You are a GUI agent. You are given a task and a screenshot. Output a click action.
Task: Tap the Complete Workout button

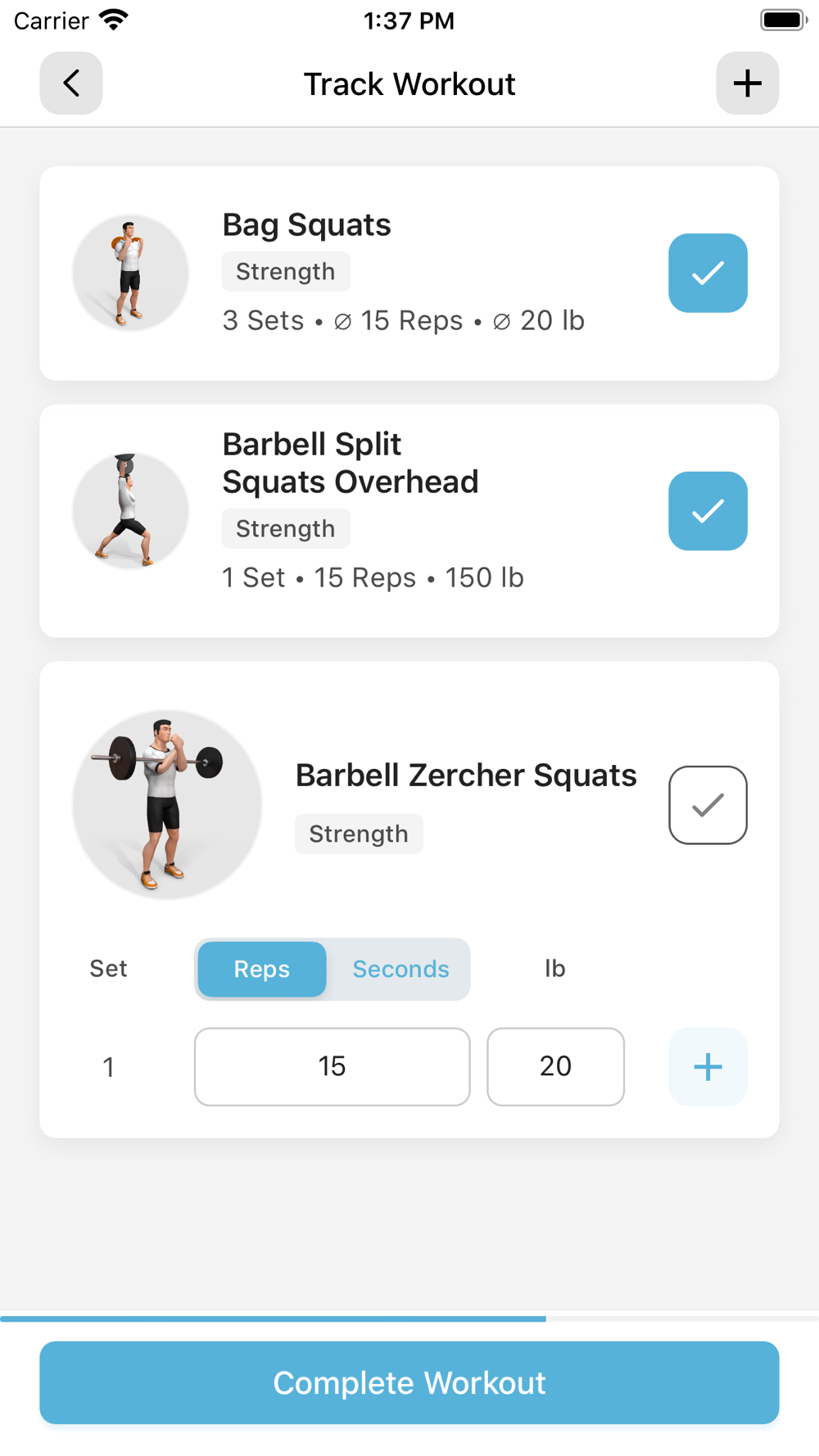(x=409, y=1382)
